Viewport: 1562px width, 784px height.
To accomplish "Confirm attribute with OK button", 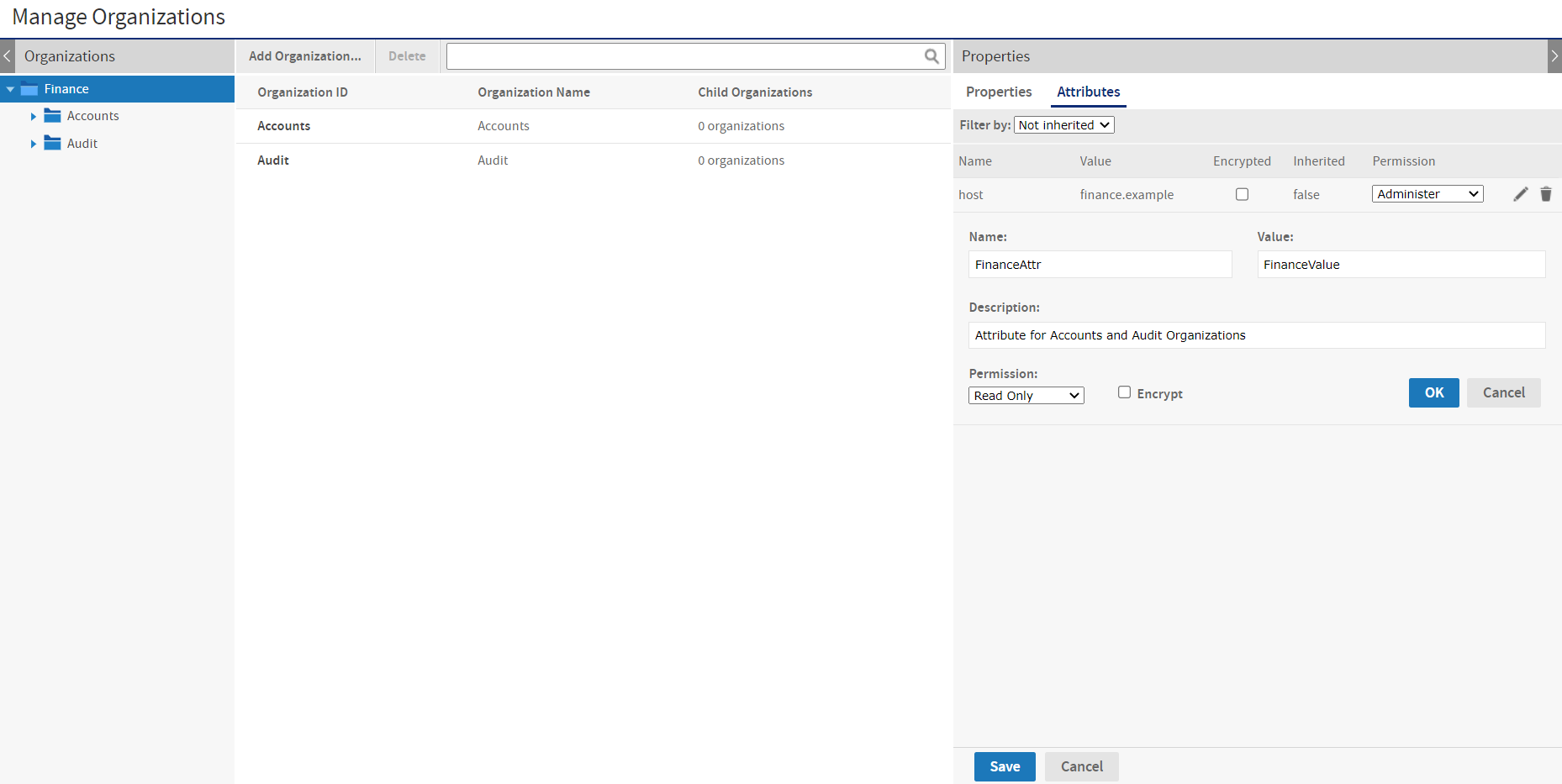I will 1434,392.
